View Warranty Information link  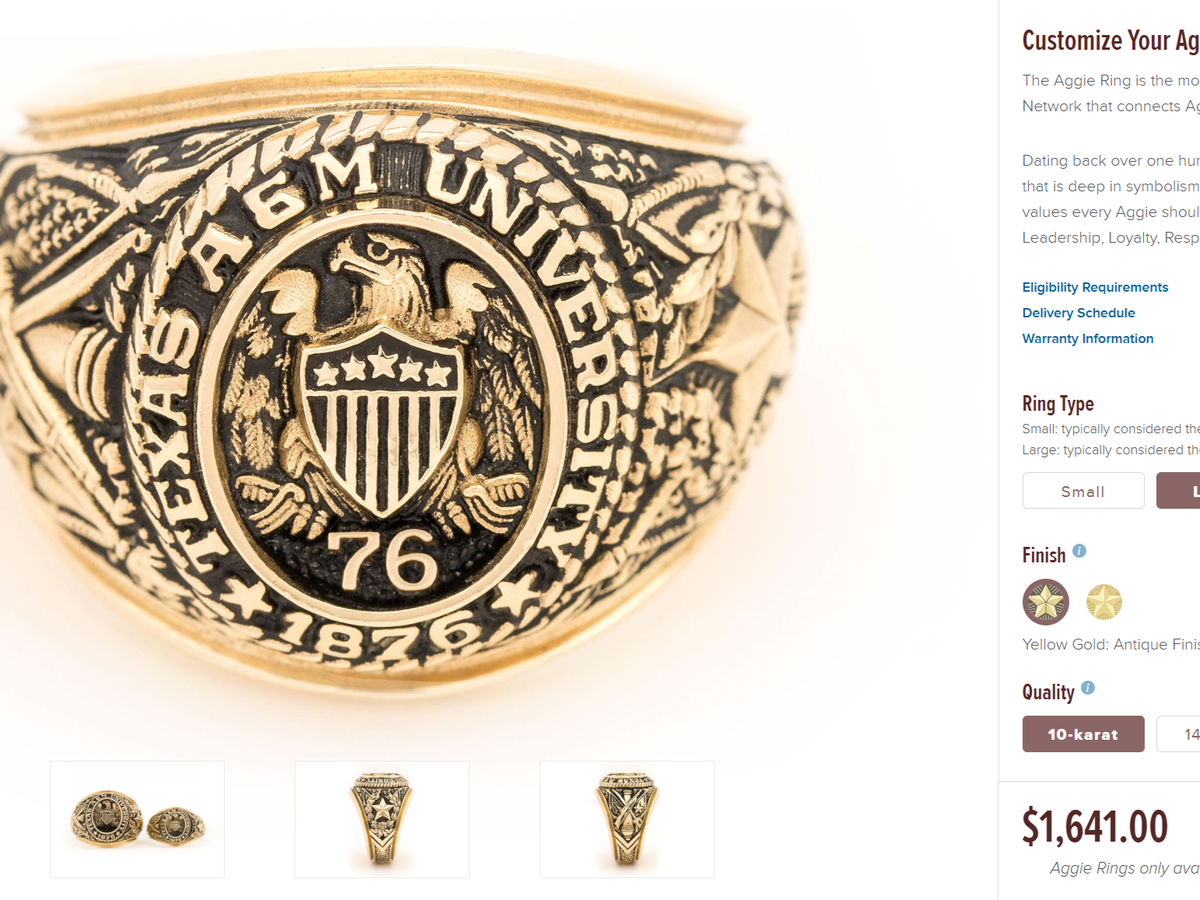pyautogui.click(x=1088, y=339)
